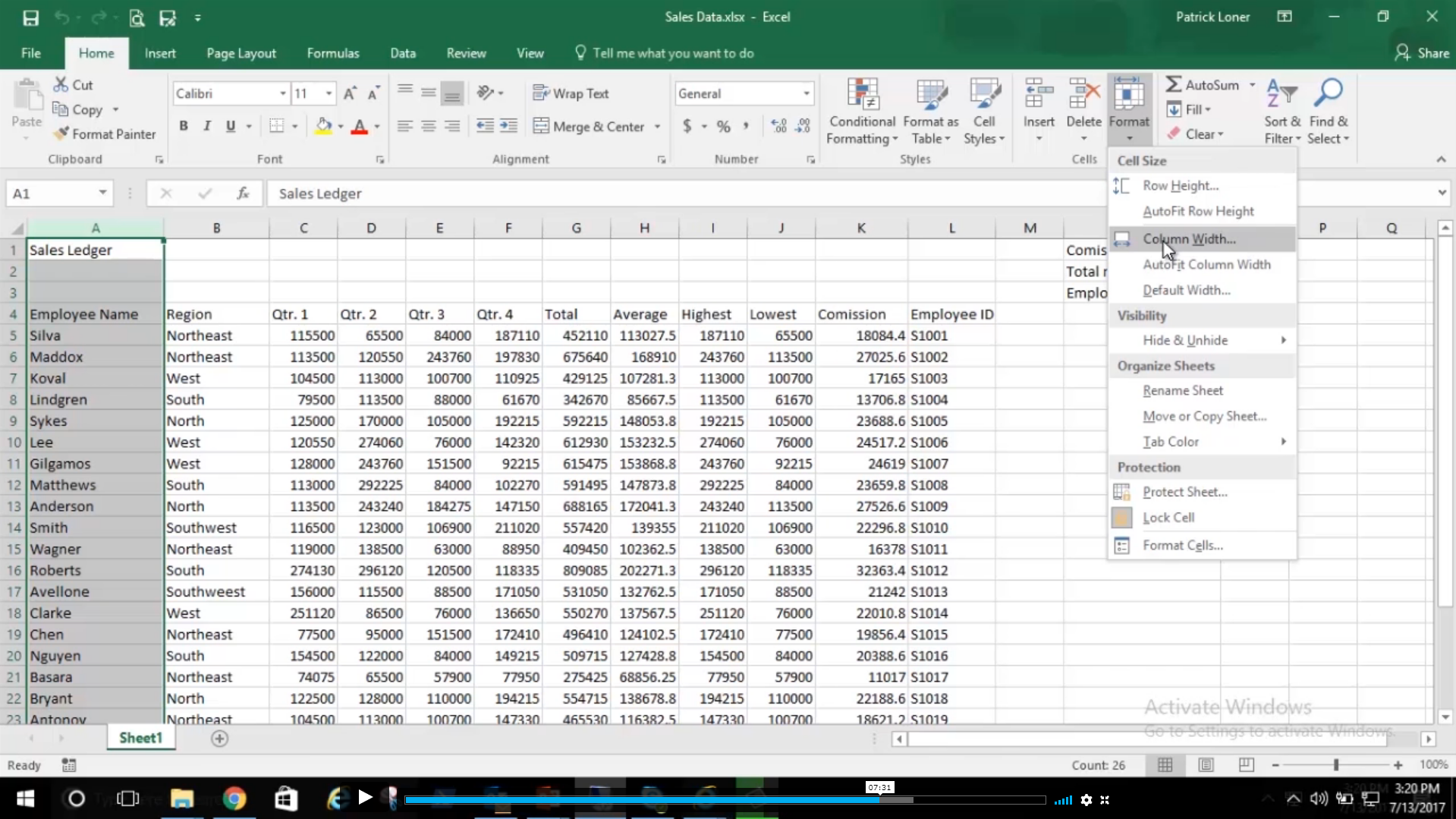Open Windows Start menu
Viewport: 1456px width, 819px height.
(x=25, y=799)
